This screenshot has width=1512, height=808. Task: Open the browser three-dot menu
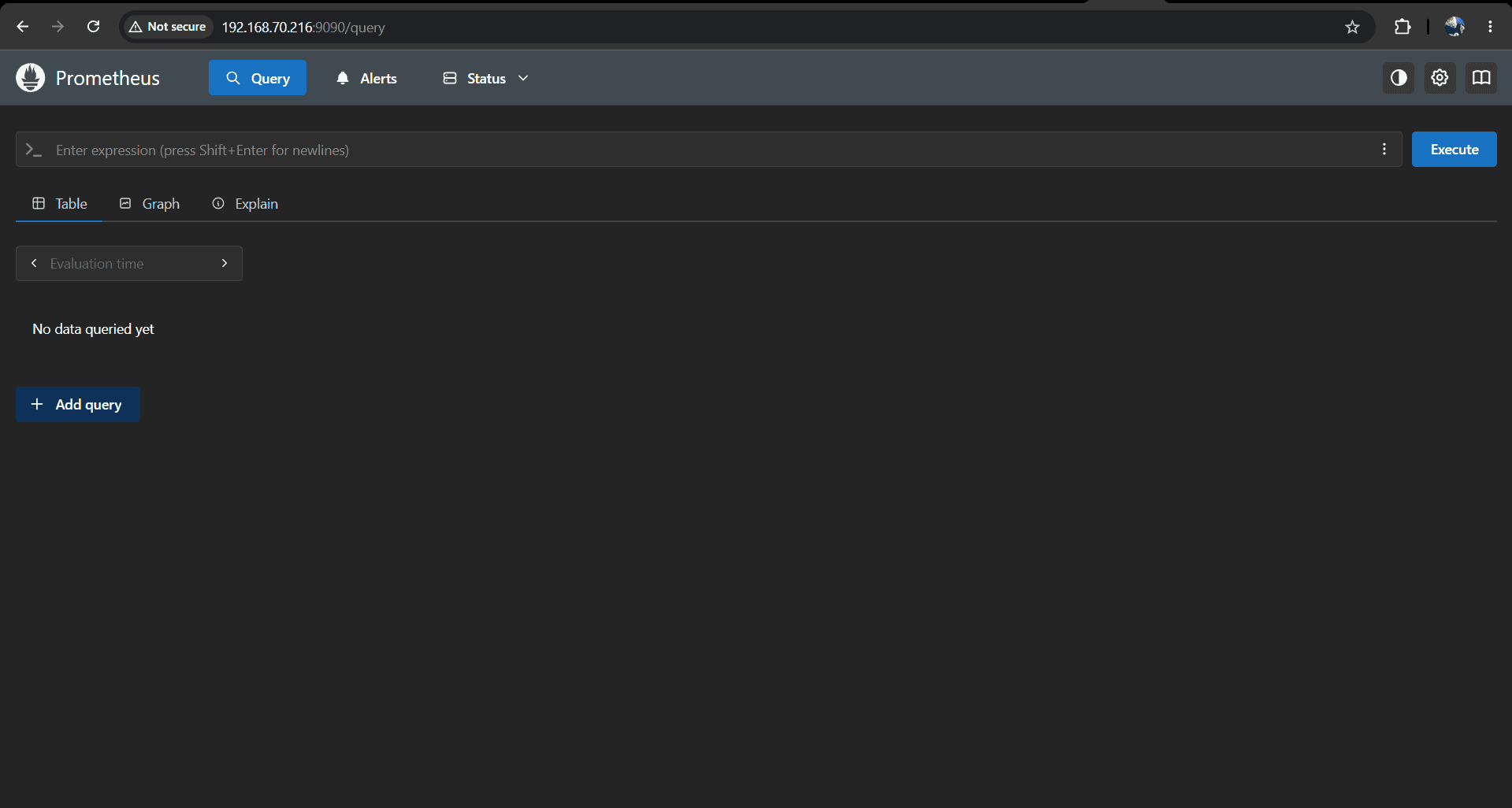pyautogui.click(x=1490, y=27)
